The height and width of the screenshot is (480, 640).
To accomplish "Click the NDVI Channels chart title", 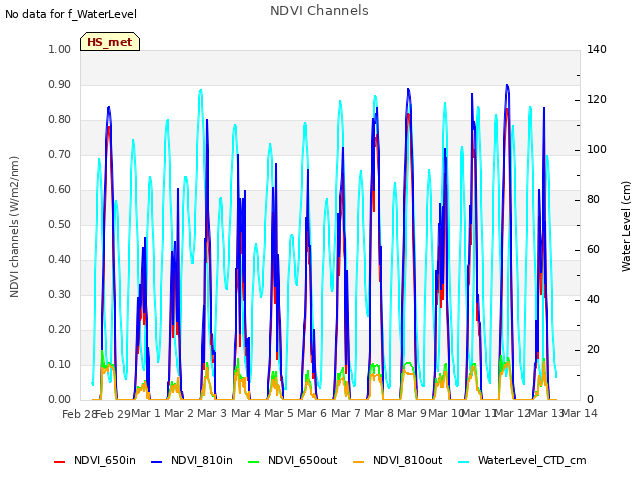I will (x=319, y=10).
